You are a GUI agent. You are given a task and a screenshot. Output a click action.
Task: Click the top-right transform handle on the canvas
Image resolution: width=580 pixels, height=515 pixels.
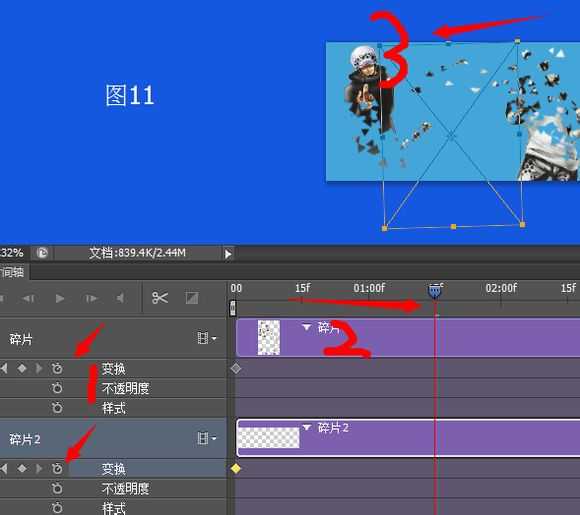point(517,41)
